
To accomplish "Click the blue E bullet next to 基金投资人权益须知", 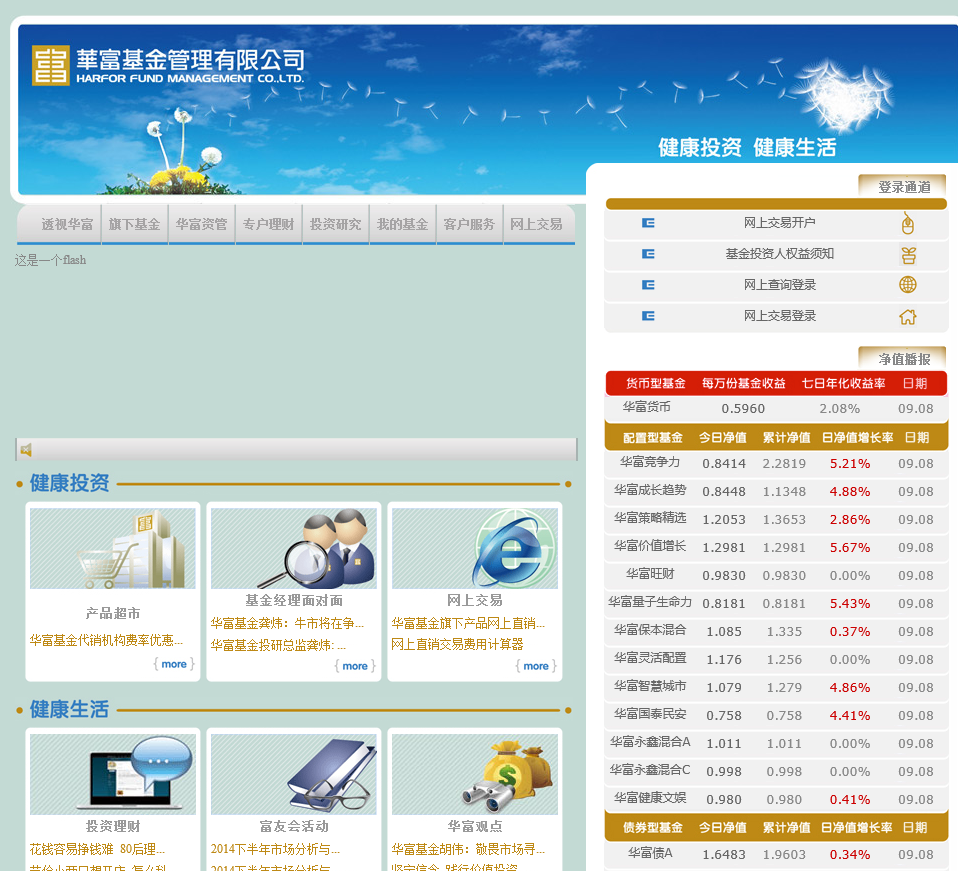I will pyautogui.click(x=648, y=254).
